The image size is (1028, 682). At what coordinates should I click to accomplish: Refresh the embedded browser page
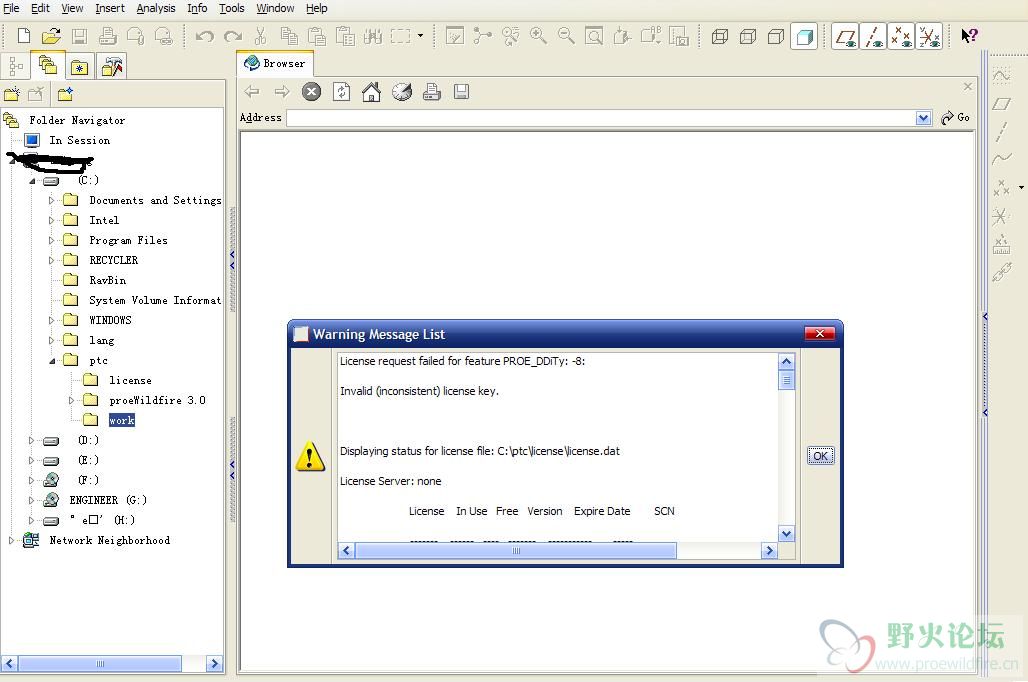[342, 92]
